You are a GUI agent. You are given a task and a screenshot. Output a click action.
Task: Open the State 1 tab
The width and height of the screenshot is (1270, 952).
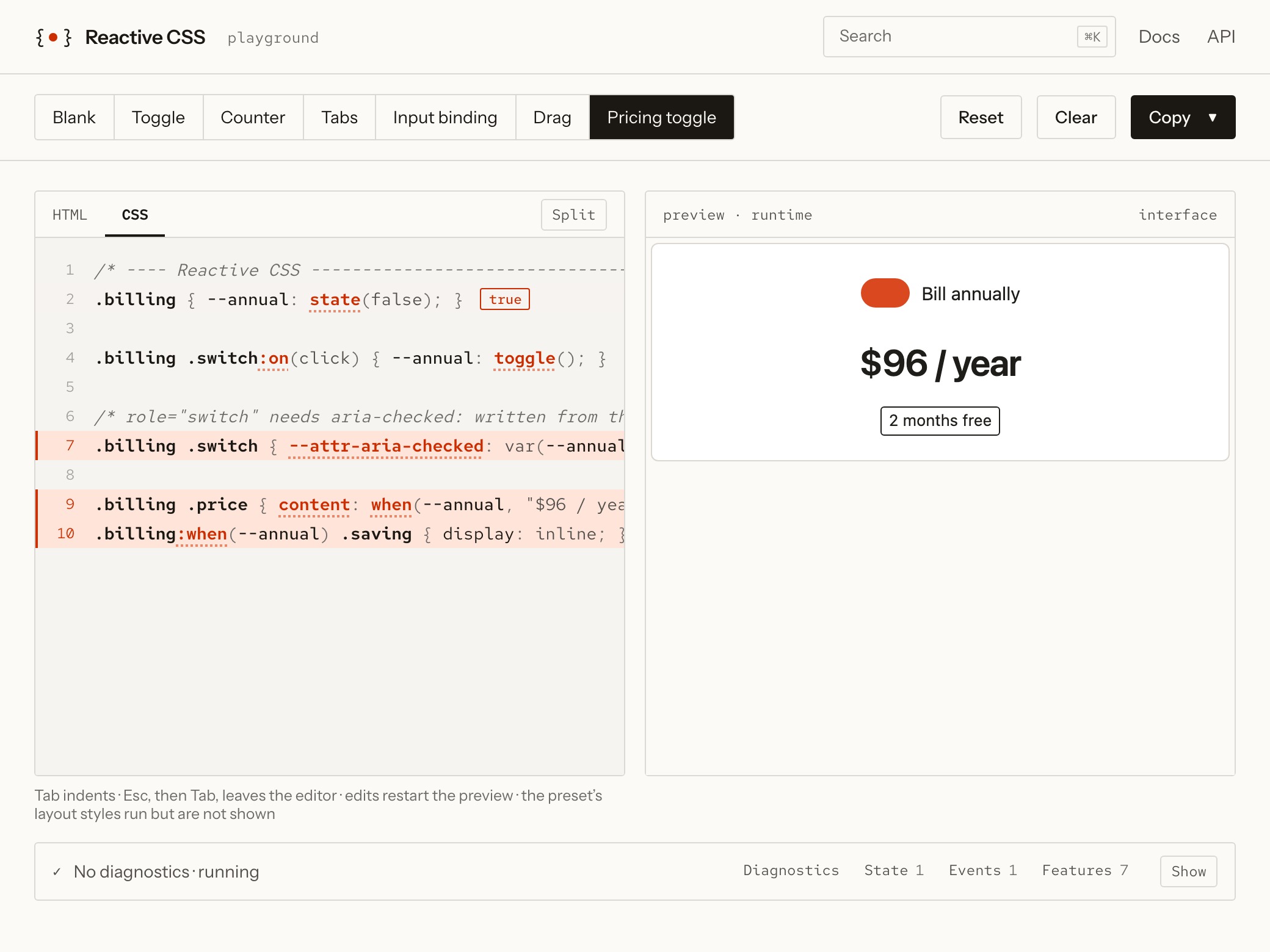(894, 871)
